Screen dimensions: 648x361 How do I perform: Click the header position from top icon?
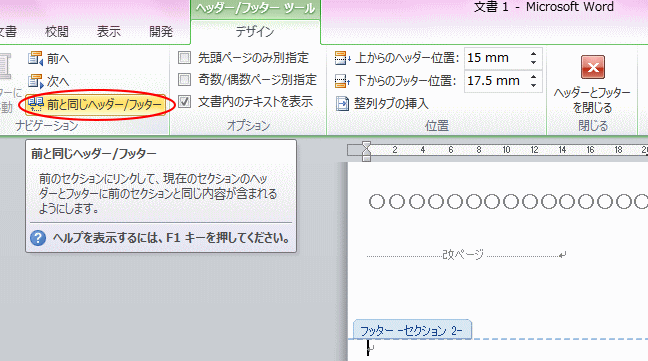pyautogui.click(x=343, y=58)
